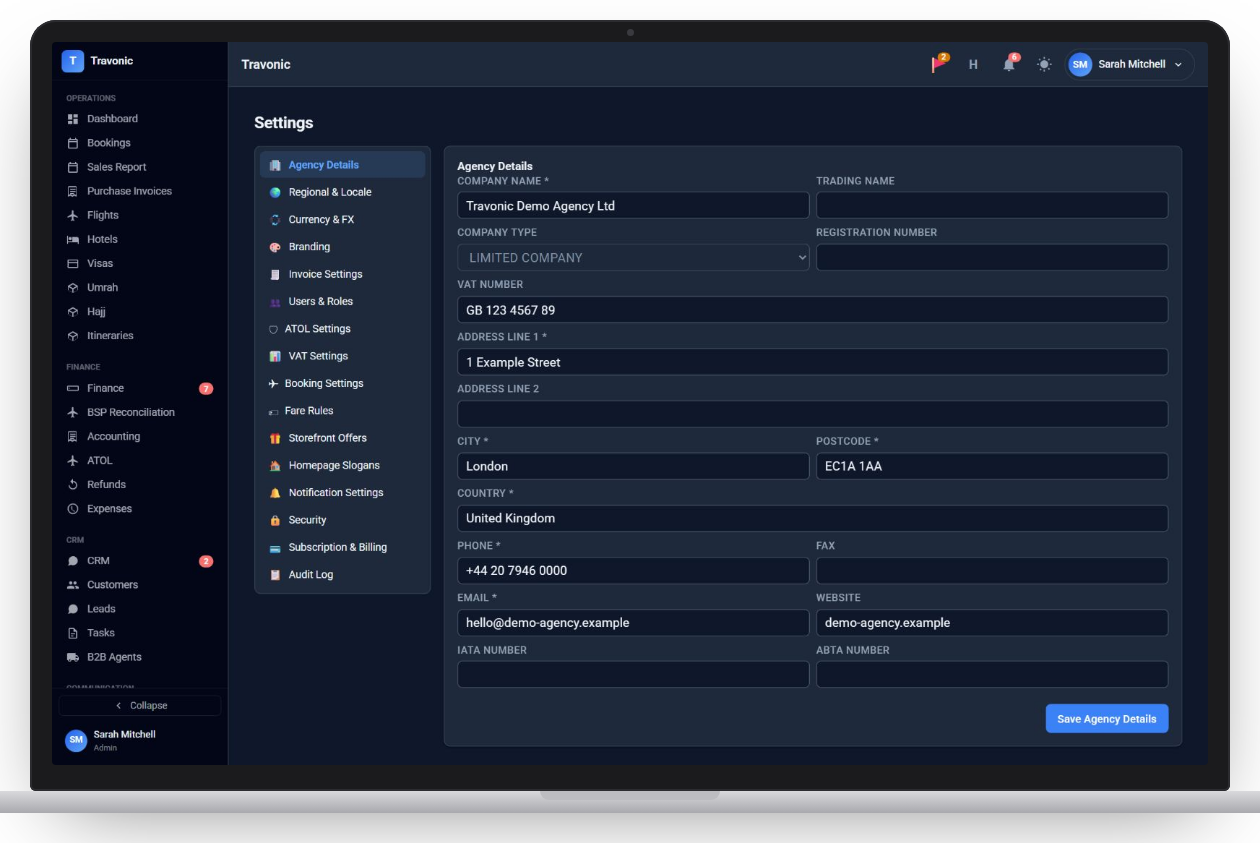Click the Flights airplane icon
Image resolution: width=1260 pixels, height=843 pixels.
(x=73, y=215)
